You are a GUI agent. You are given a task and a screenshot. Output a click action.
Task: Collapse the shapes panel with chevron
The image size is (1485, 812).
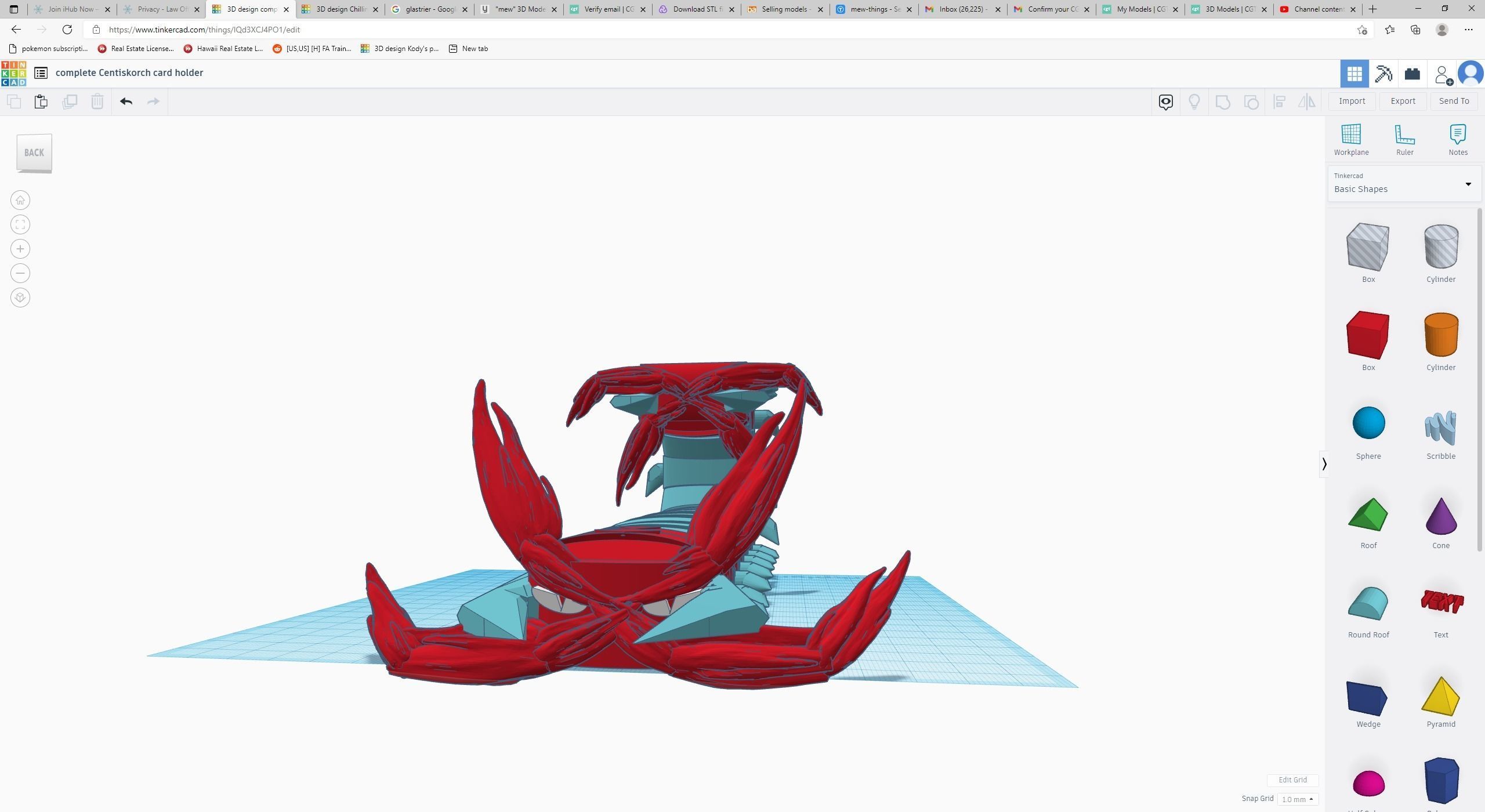pos(1324,464)
